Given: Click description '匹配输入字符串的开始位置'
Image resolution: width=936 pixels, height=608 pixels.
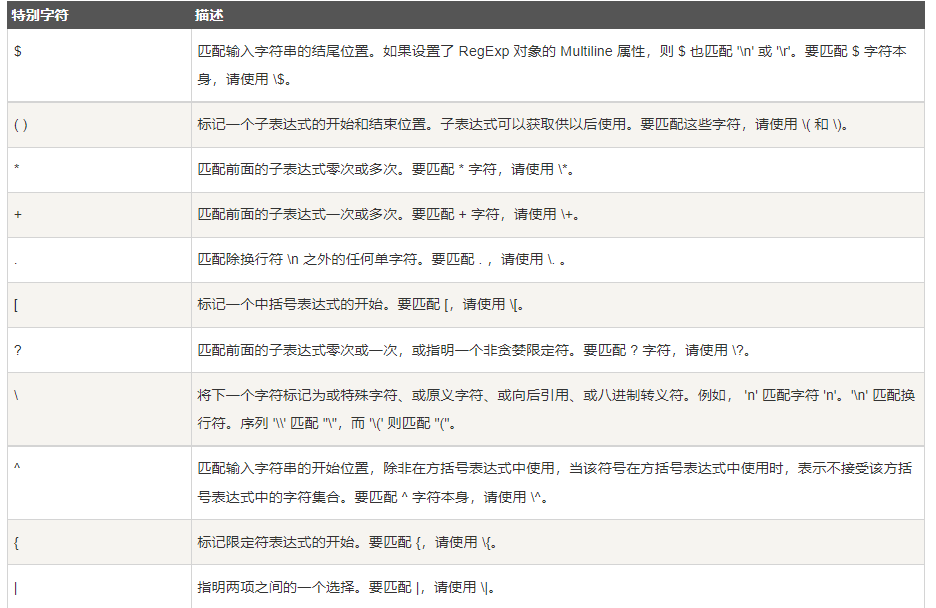Looking at the screenshot, I should [x=558, y=482].
